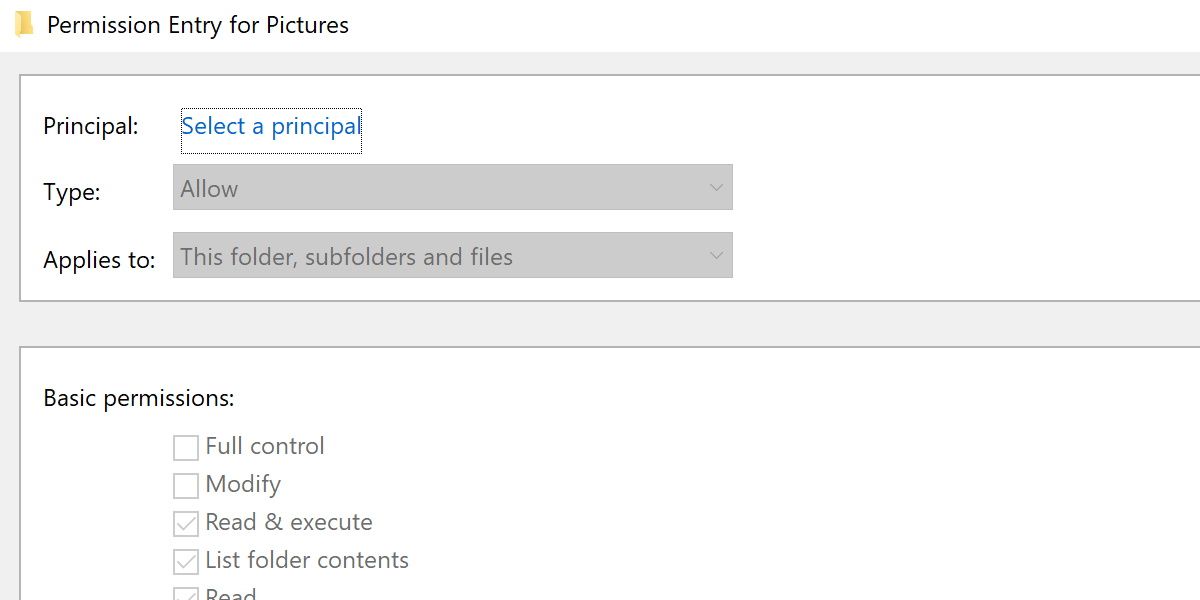Click the Full control label text
The image size is (1200, 600).
click(x=264, y=447)
